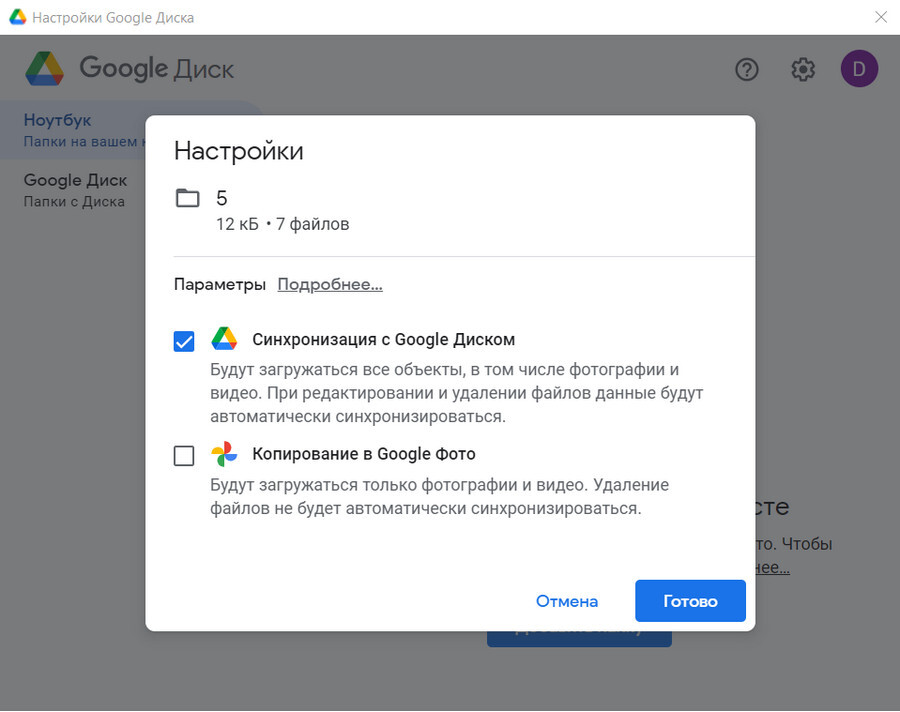Image resolution: width=900 pixels, height=712 pixels.
Task: Confirm with the Готово button
Action: 690,601
